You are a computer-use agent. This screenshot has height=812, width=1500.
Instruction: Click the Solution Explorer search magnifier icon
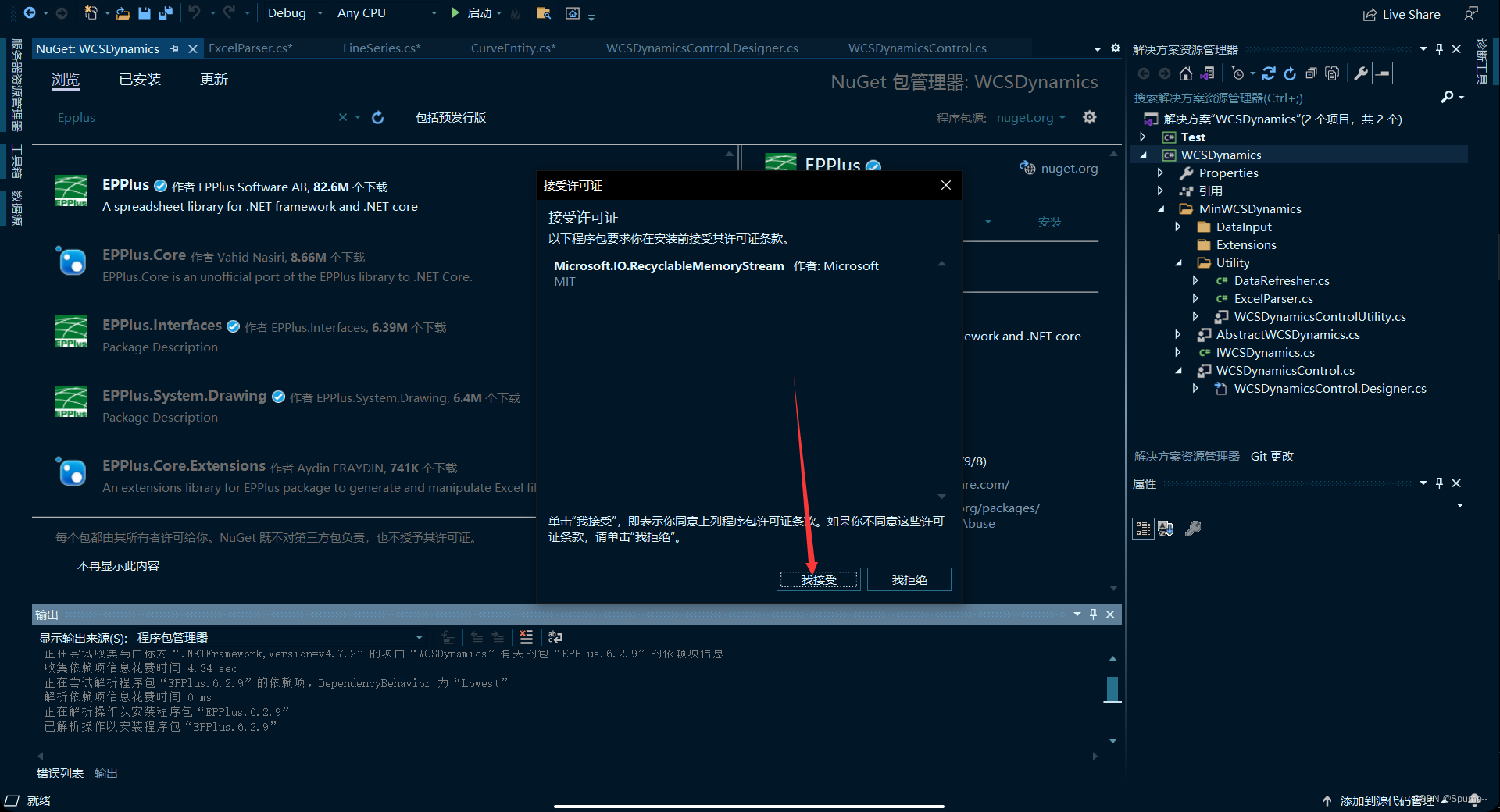[1447, 97]
